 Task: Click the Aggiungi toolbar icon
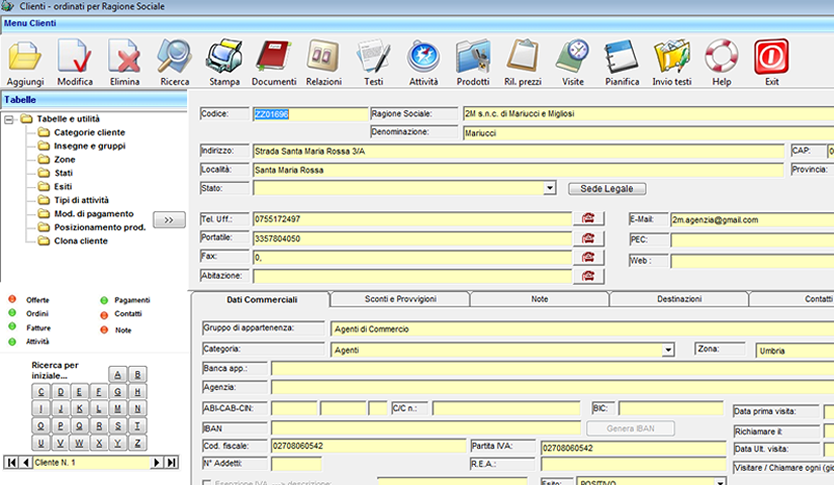tap(24, 56)
